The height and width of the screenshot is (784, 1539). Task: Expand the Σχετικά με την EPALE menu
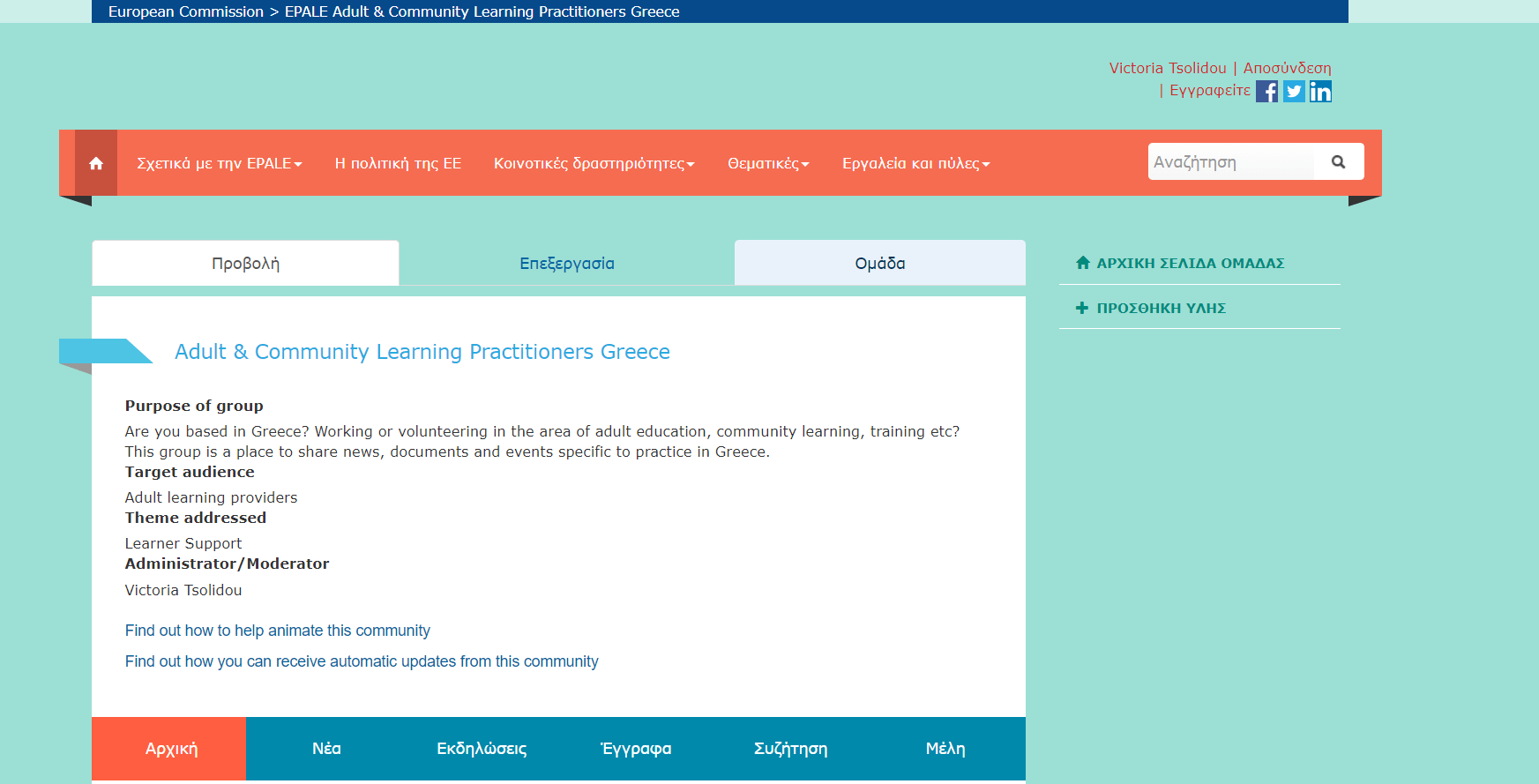pos(219,164)
